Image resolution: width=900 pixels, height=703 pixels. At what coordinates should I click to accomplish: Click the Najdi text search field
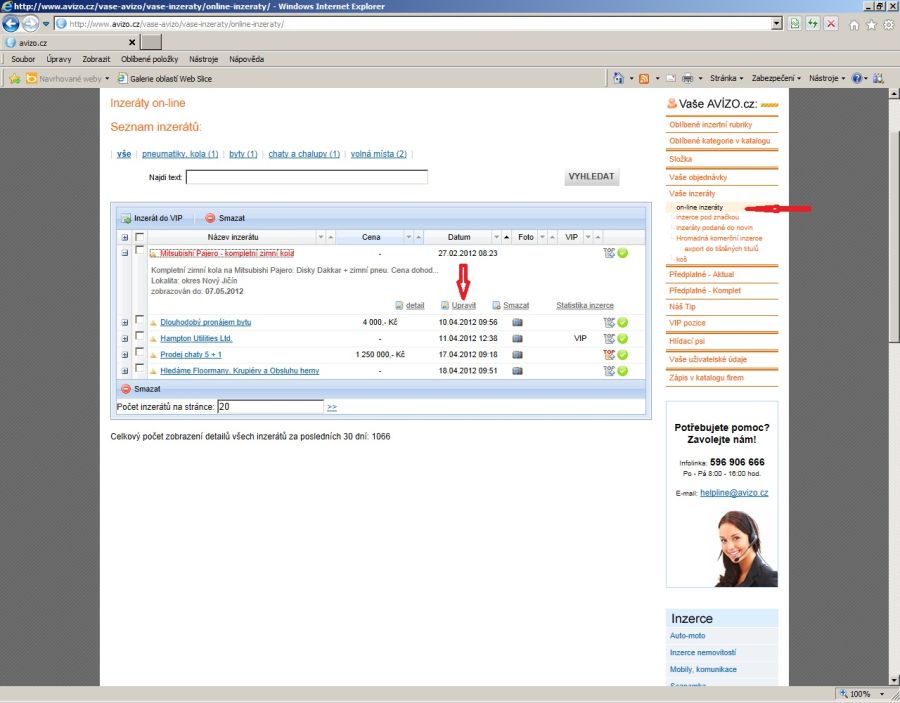307,177
